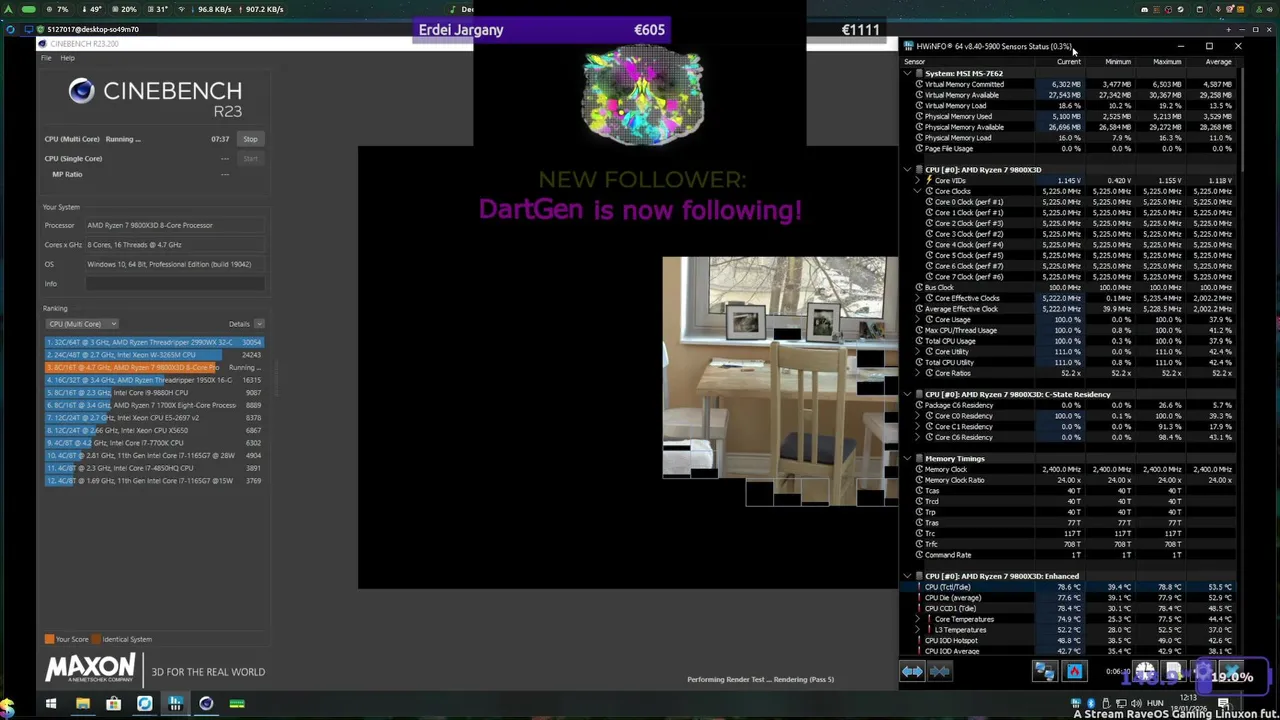Screen dimensions: 1280x720
Task: Open File Explorer from the taskbar
Action: (x=83, y=704)
